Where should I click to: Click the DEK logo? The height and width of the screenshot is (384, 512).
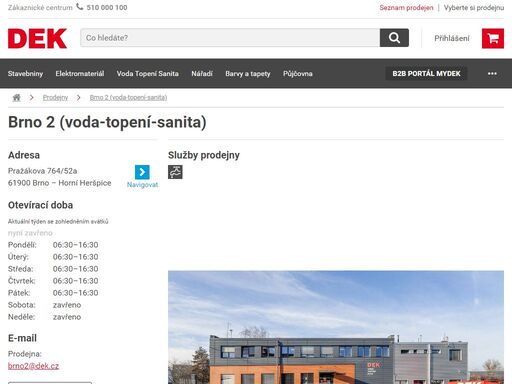pyautogui.click(x=37, y=38)
